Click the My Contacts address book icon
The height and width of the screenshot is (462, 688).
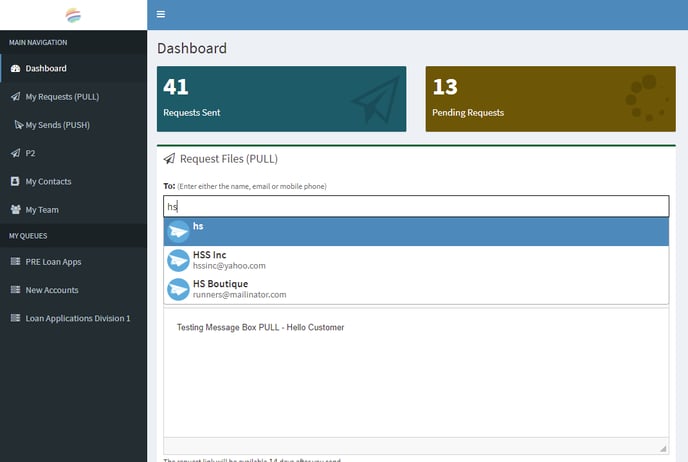pos(15,181)
